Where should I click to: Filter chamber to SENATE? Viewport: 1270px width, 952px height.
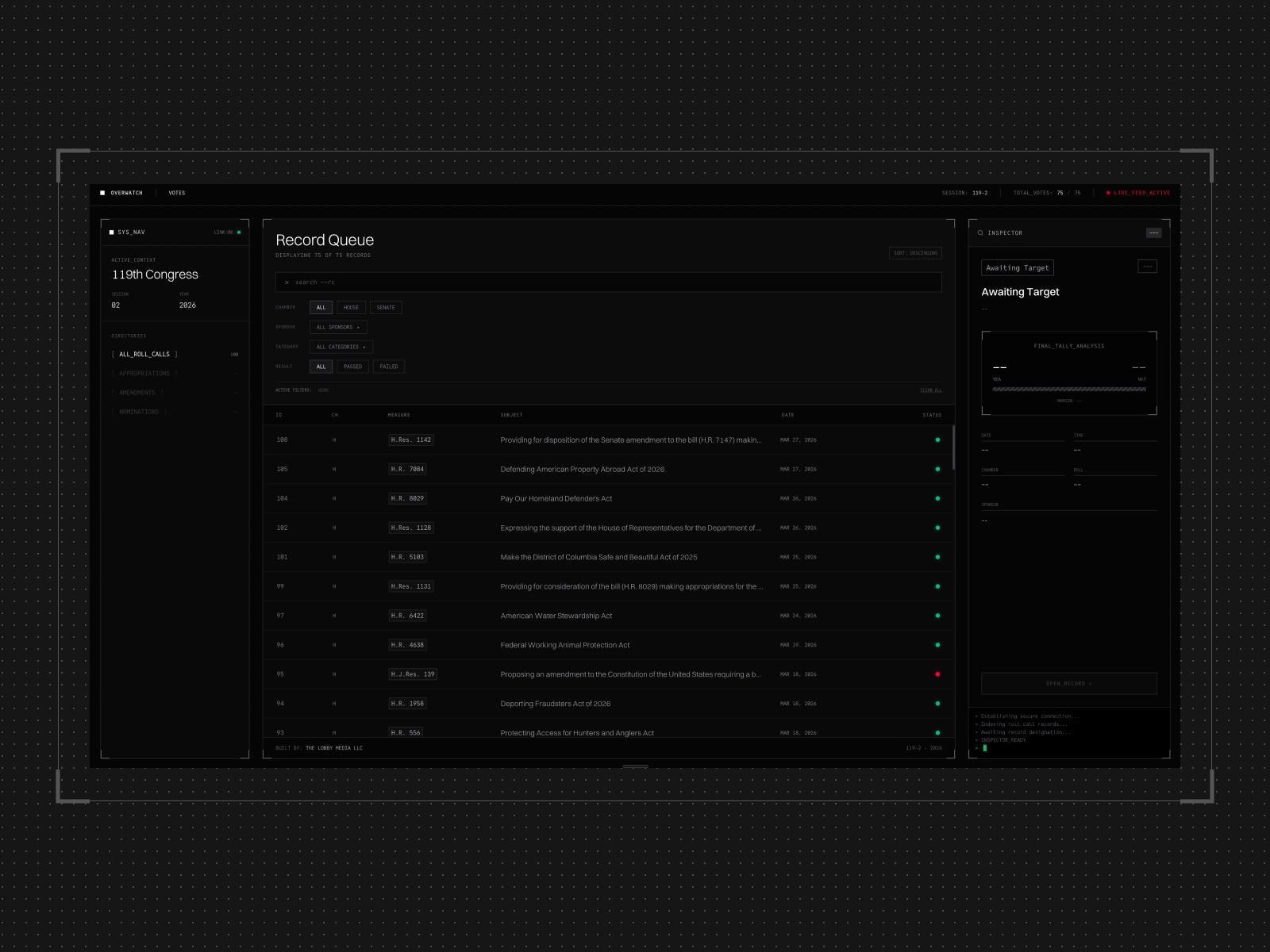[x=386, y=307]
